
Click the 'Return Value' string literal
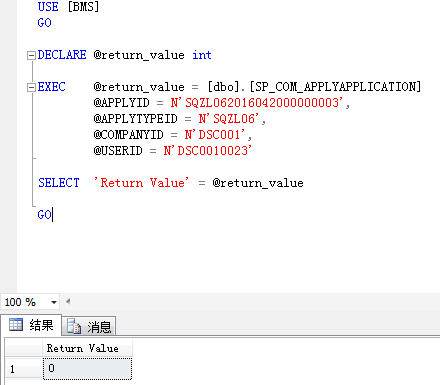coord(141,183)
